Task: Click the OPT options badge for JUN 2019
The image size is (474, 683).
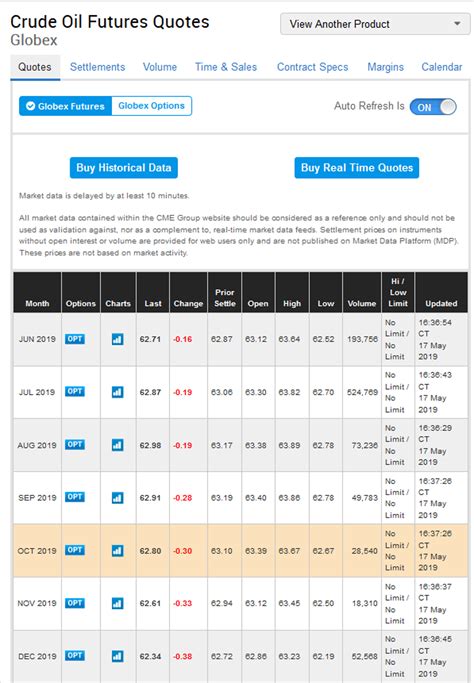Action: [x=75, y=339]
